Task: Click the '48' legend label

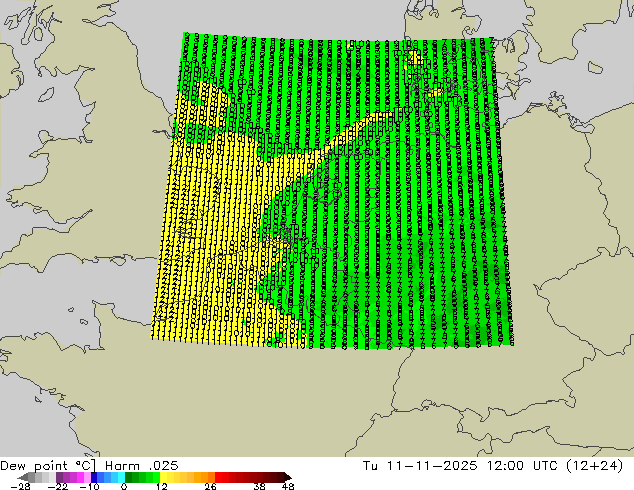Action: pyautogui.click(x=288, y=486)
